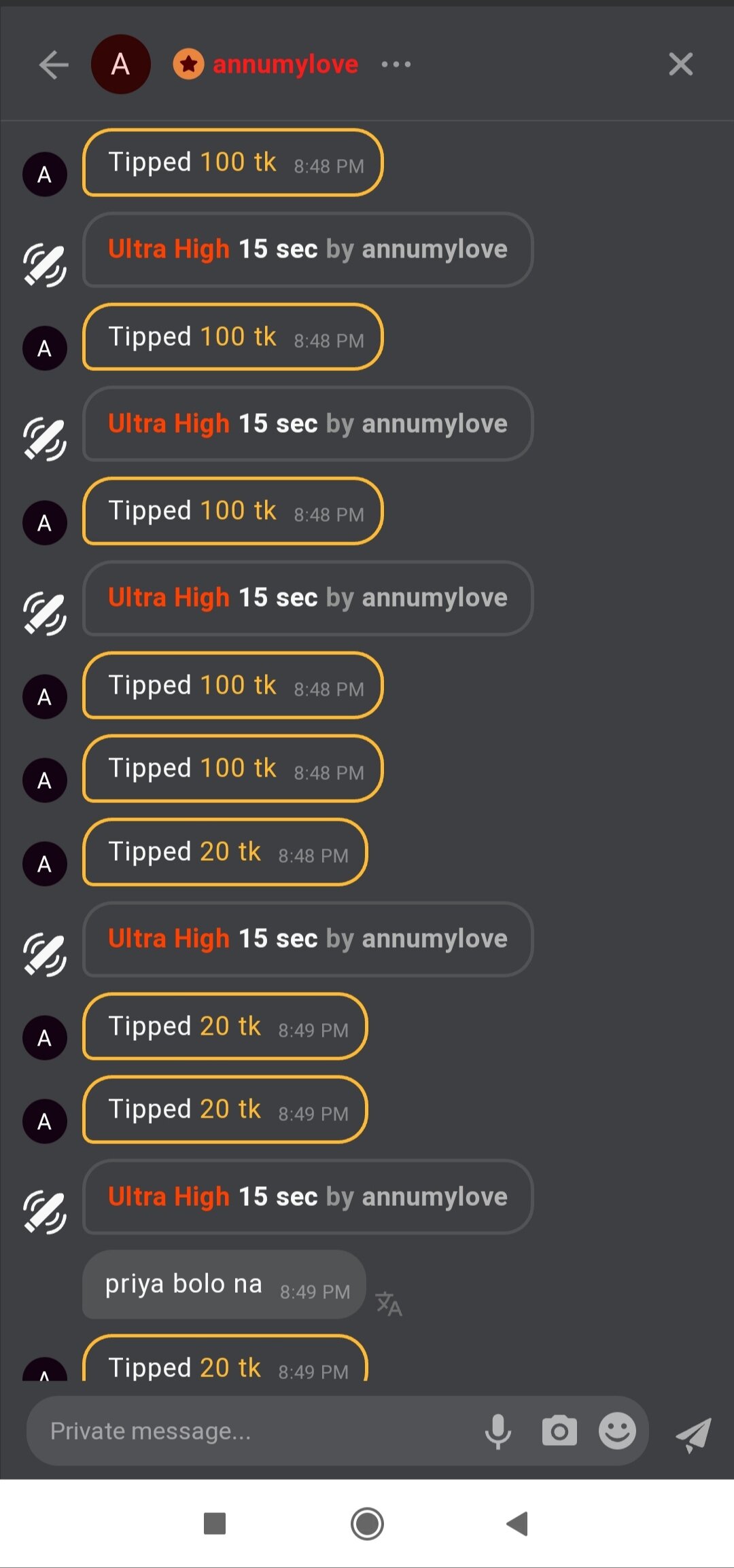Image resolution: width=734 pixels, height=1568 pixels.
Task: Open the three-dot more options menu
Action: tap(396, 65)
